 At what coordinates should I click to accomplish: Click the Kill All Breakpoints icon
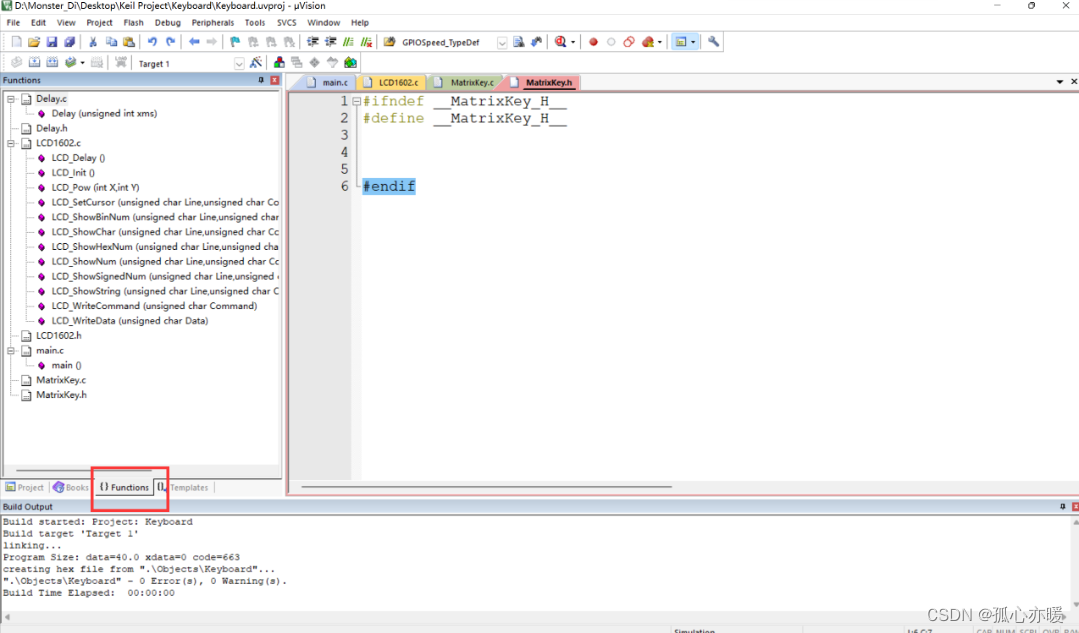648,42
